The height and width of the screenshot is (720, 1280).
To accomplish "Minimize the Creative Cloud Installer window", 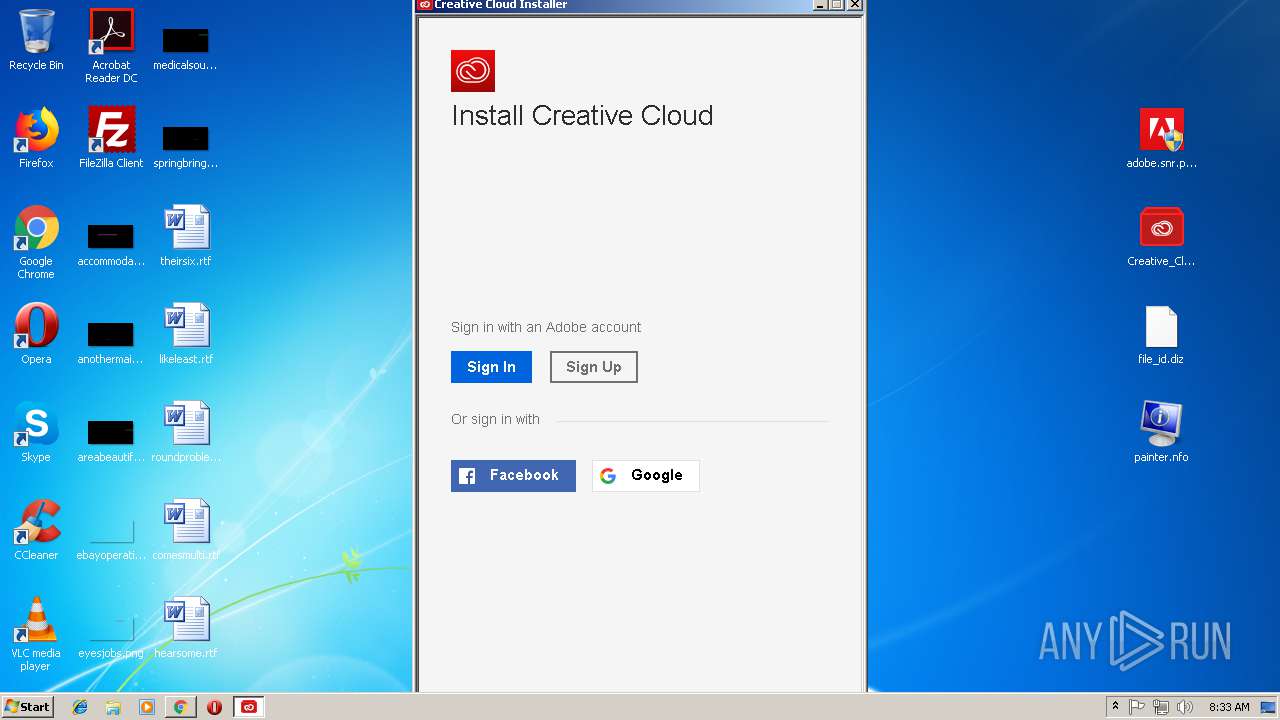I will point(820,5).
